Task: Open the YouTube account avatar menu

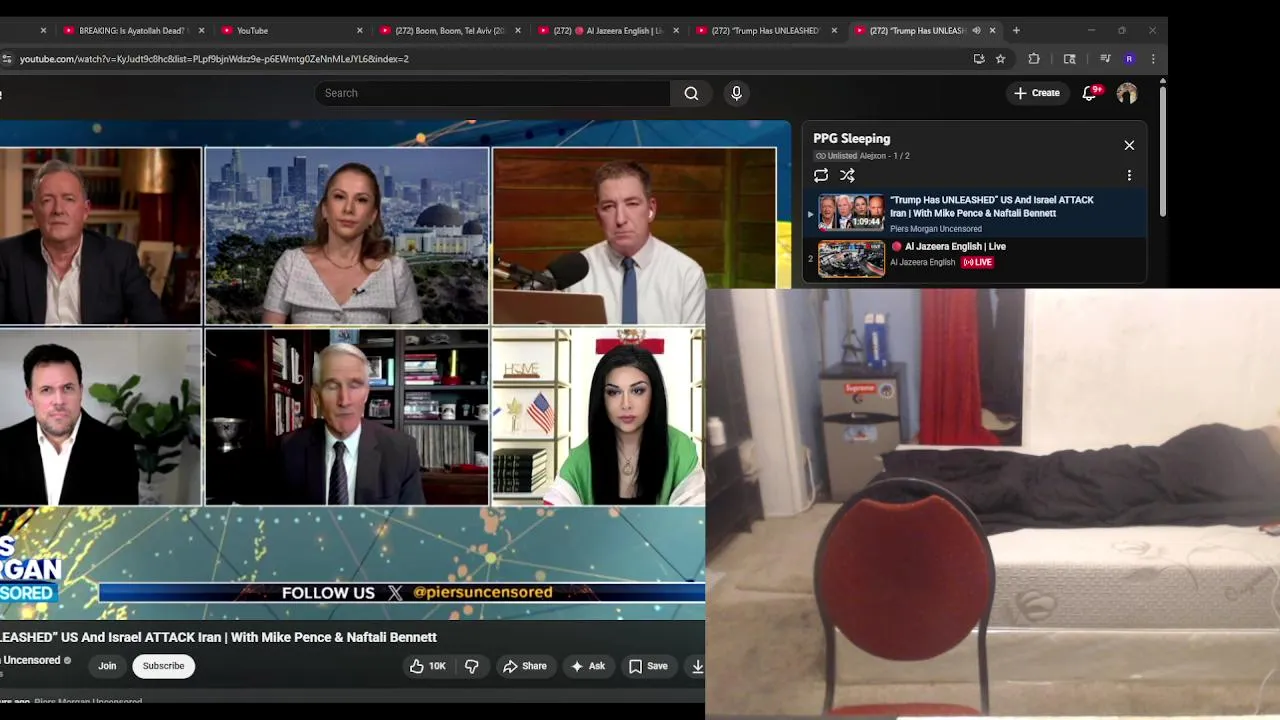Action: pos(1127,93)
